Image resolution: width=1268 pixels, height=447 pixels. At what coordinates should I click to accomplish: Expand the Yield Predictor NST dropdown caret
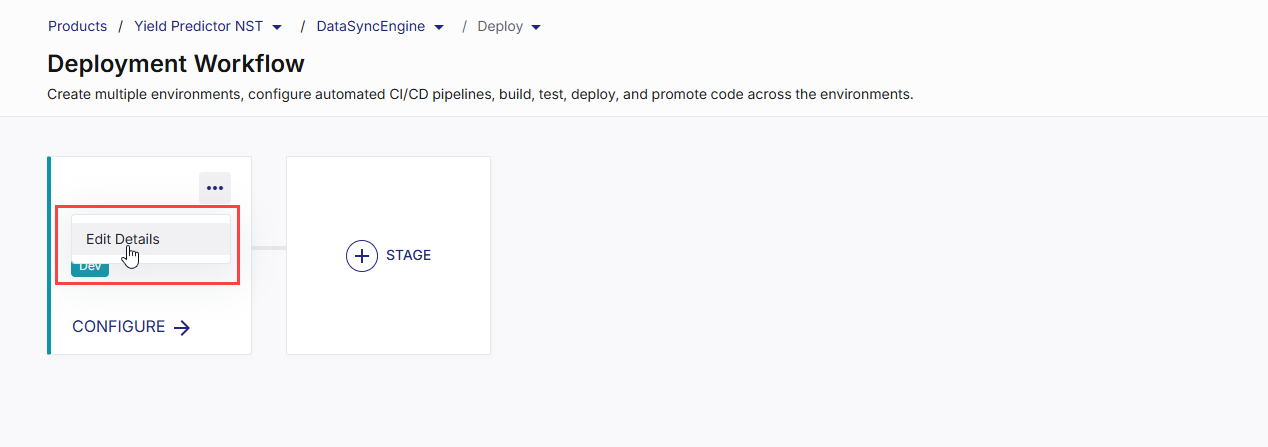(277, 27)
